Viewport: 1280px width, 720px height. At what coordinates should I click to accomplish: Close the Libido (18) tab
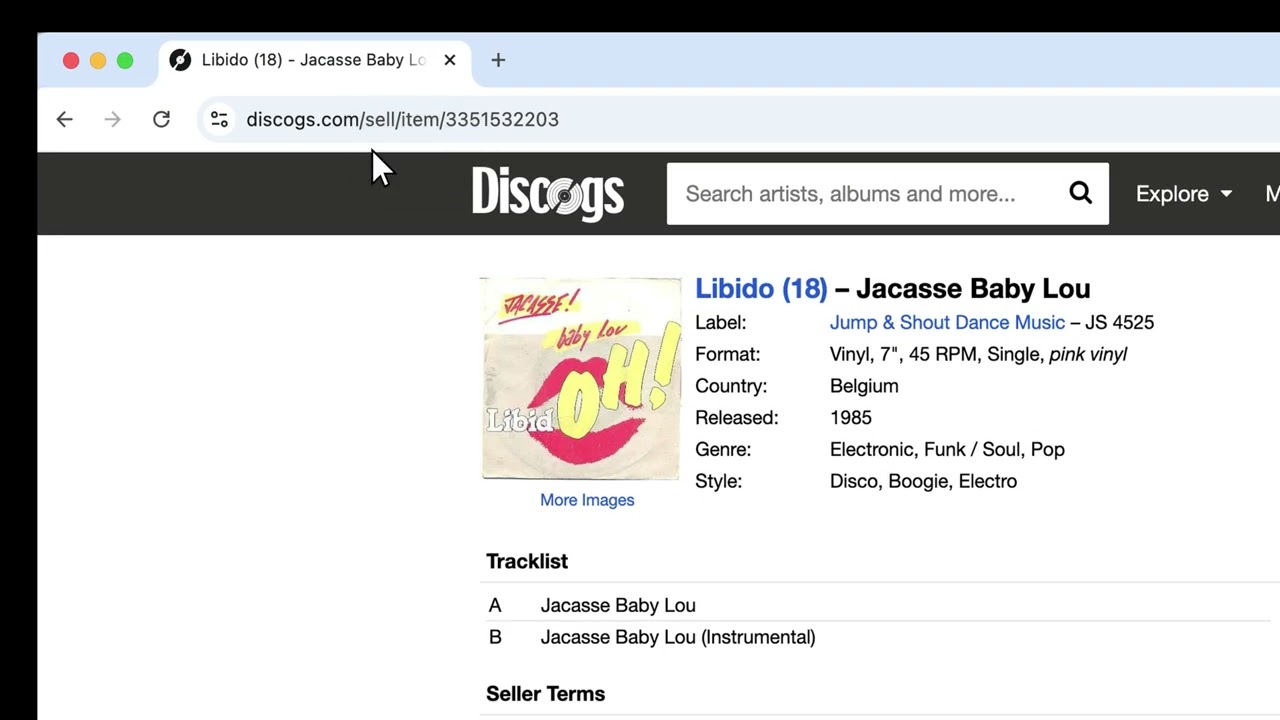coord(450,60)
